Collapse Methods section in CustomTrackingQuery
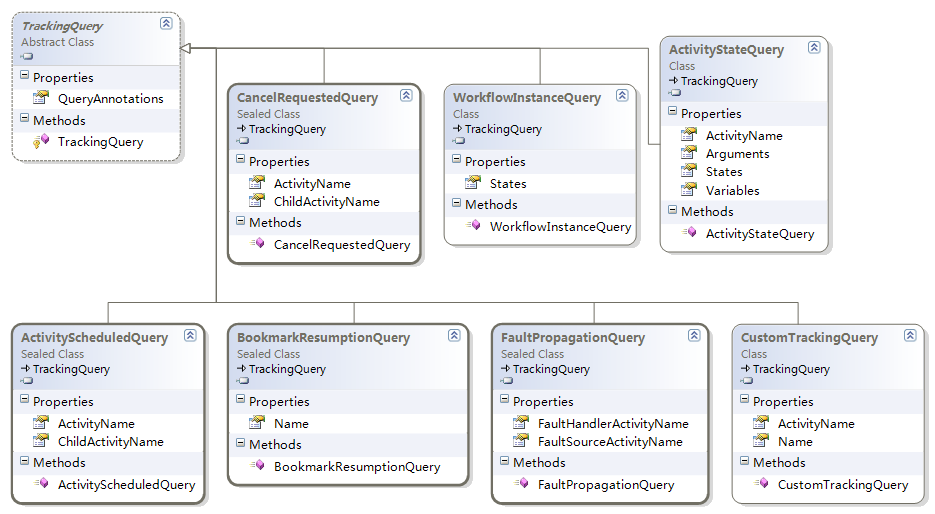 point(744,460)
